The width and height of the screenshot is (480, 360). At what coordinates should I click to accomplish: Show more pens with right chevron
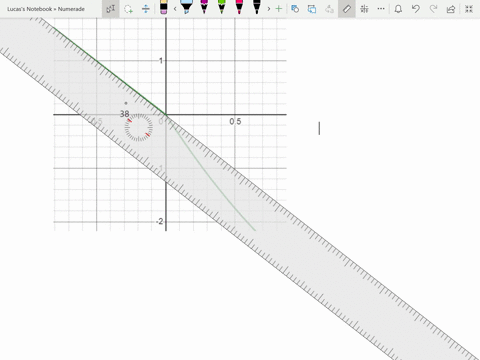pyautogui.click(x=269, y=9)
